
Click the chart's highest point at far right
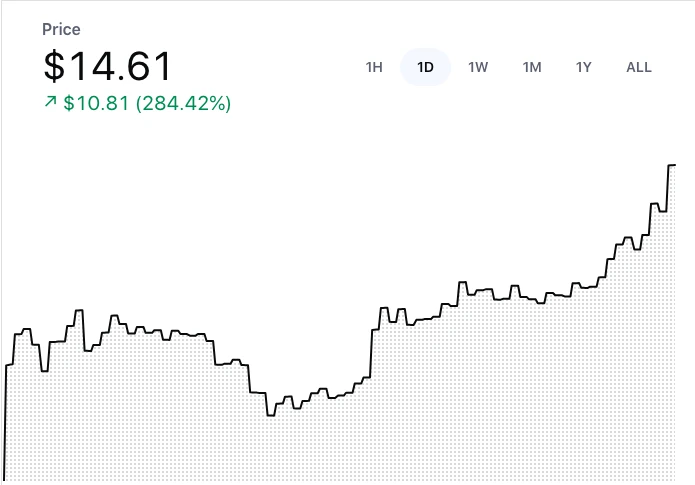(x=672, y=164)
